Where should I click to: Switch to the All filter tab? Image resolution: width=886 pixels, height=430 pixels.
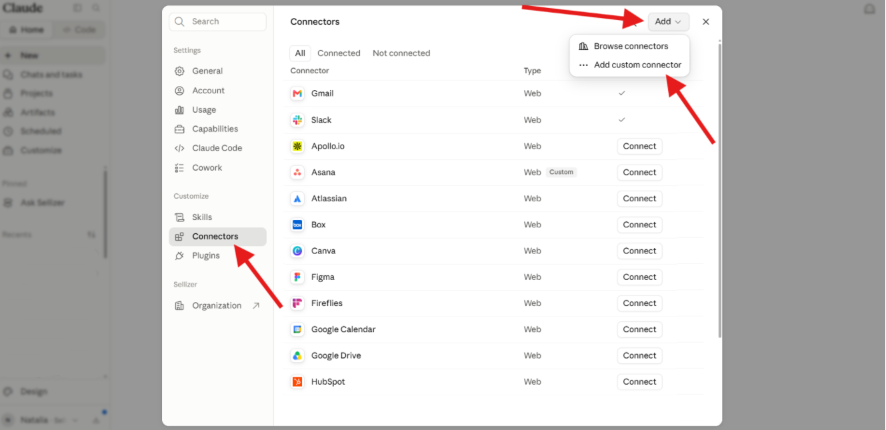click(300, 53)
